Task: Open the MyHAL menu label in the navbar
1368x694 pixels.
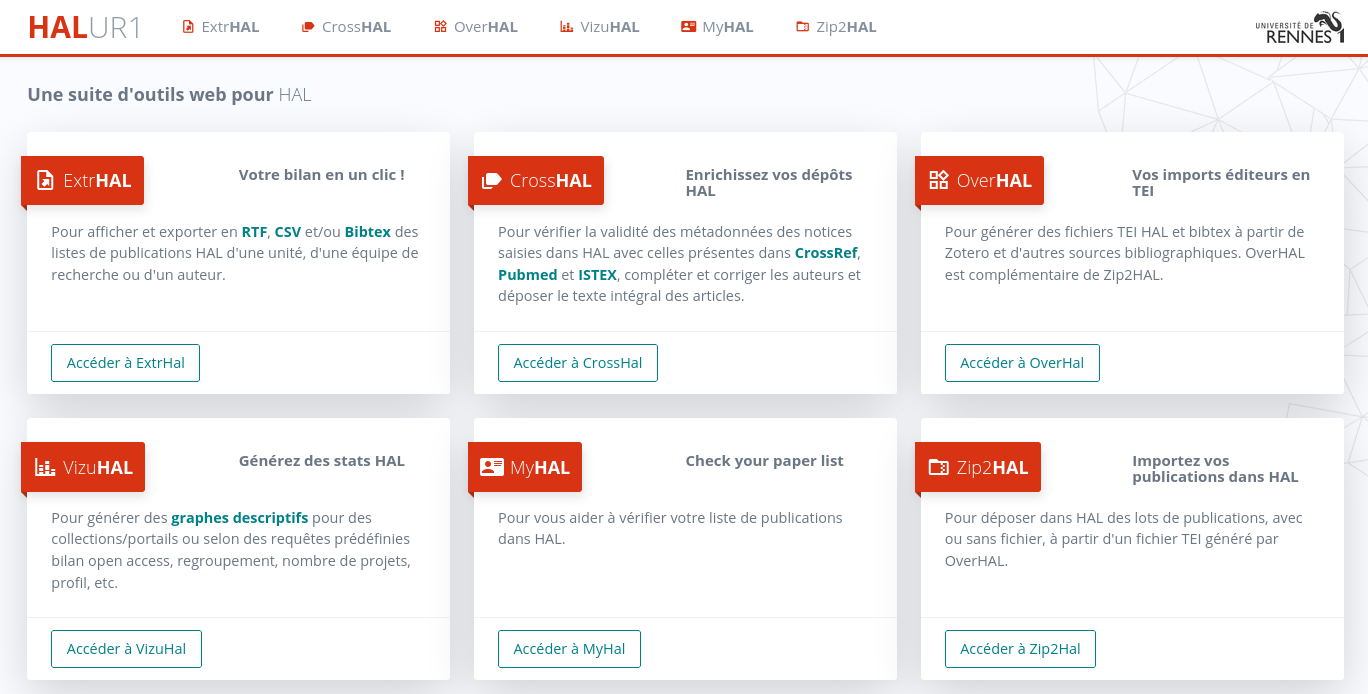Action: click(x=728, y=27)
